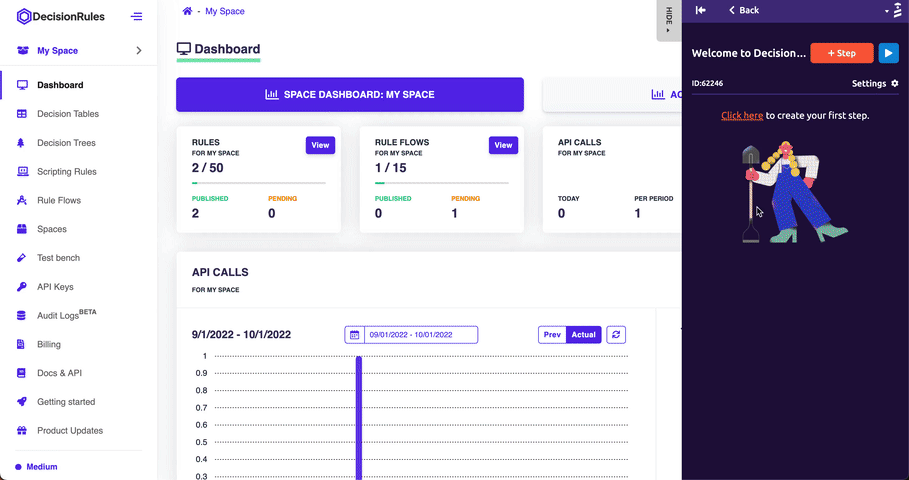
Task: Click the Decision Tables grid icon
Action: click(21, 114)
